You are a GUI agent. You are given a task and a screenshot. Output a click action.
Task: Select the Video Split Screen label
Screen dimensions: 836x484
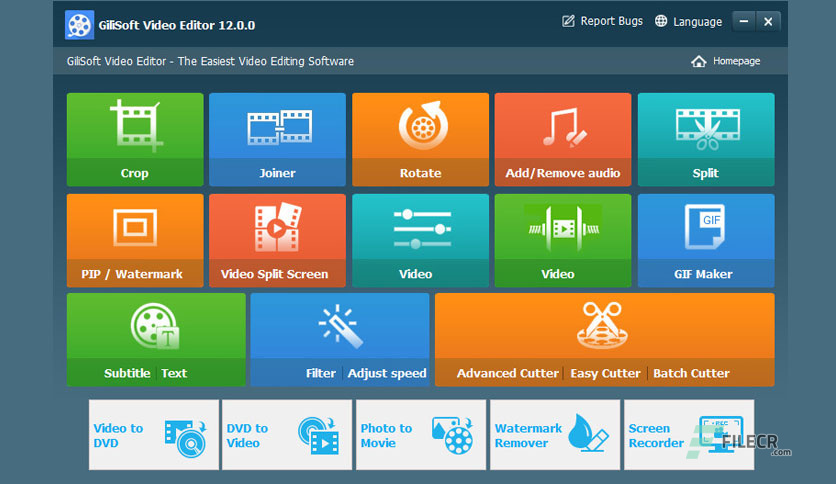point(275,274)
